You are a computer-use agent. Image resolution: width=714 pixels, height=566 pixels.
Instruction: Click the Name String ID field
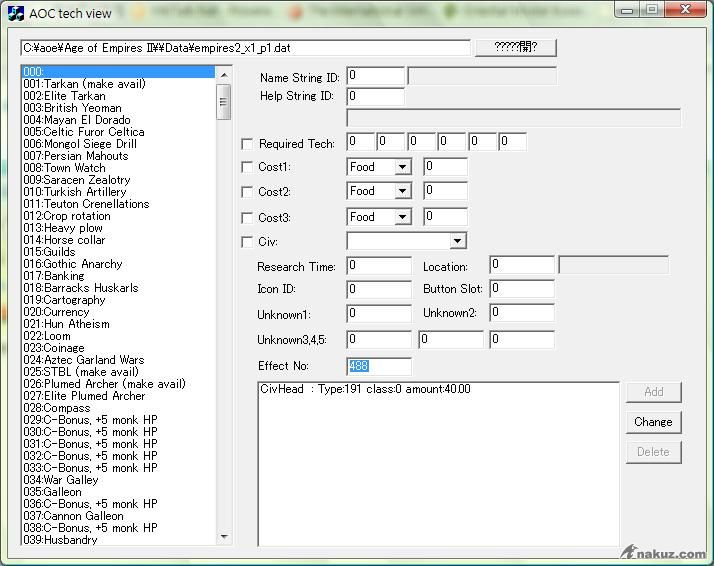[375, 76]
